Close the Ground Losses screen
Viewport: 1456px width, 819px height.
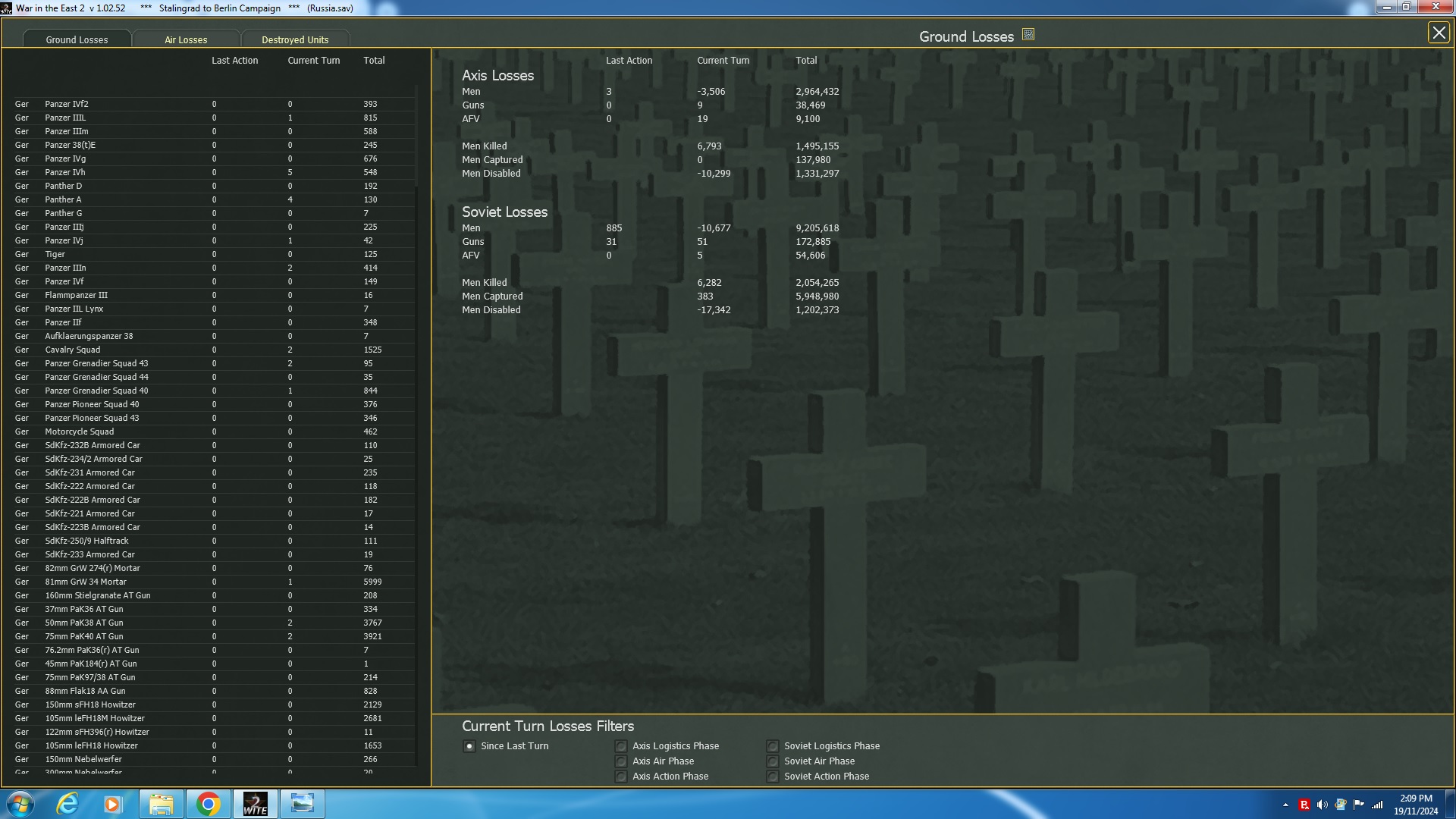pyautogui.click(x=1439, y=33)
